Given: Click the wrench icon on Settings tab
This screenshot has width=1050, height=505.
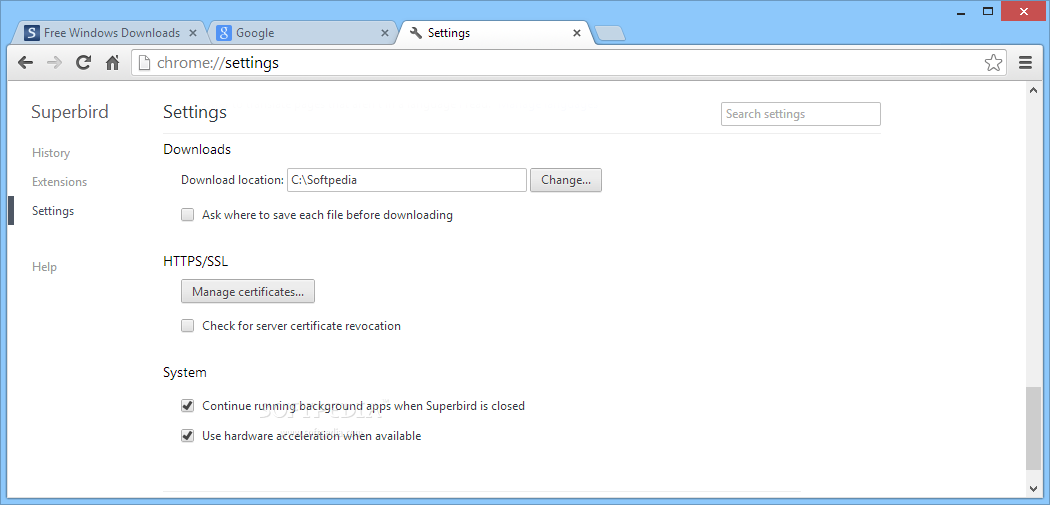Looking at the screenshot, I should point(416,33).
